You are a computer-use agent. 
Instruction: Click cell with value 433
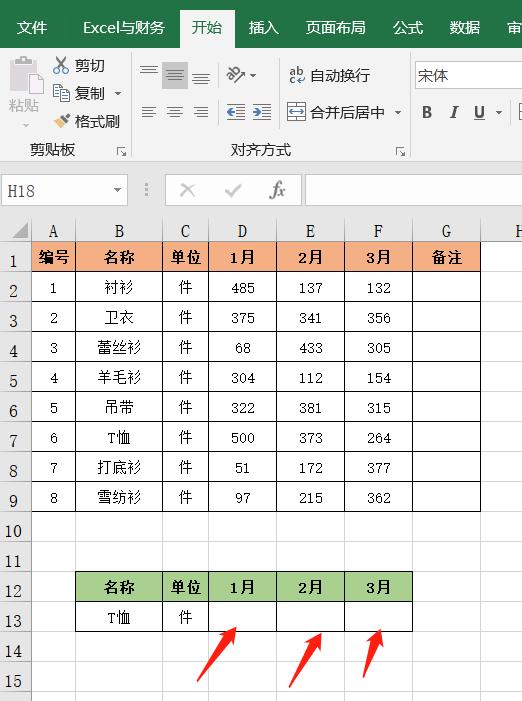point(311,347)
